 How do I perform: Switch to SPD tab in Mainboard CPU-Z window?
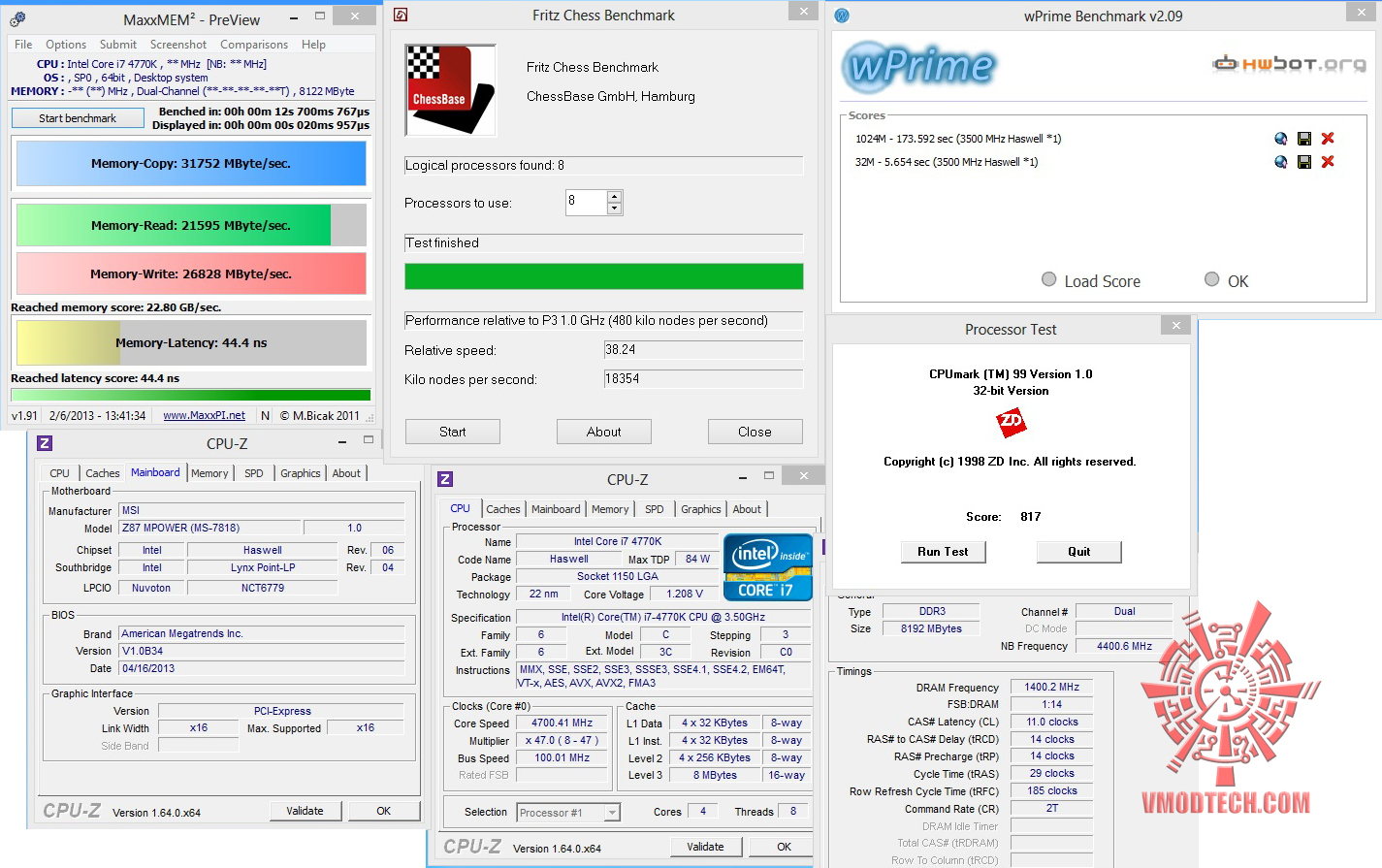point(254,473)
